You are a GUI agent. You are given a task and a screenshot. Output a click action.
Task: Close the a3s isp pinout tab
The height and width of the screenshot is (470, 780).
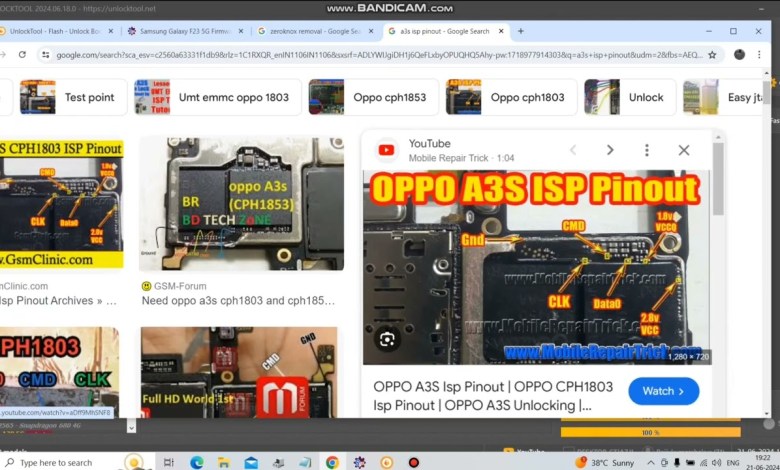click(x=501, y=31)
